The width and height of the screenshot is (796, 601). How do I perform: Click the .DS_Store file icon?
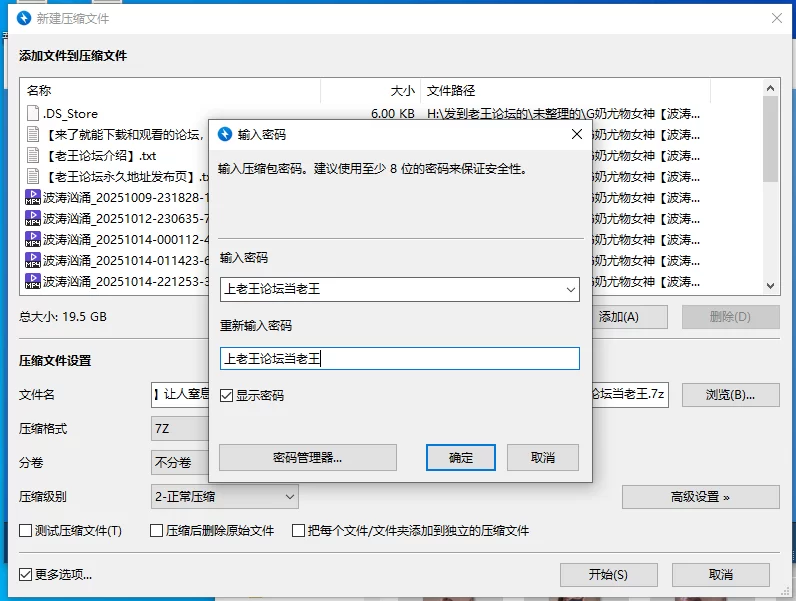pyautogui.click(x=32, y=113)
